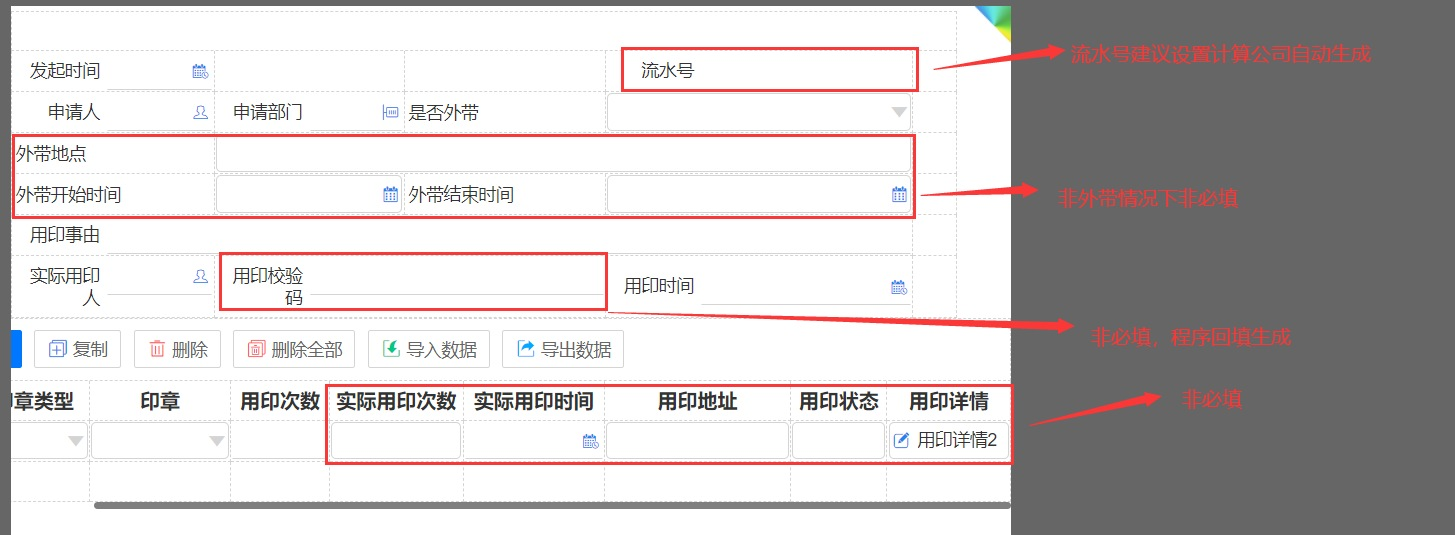
Task: Click the person icon in 实际用印人 field
Action: [200, 276]
